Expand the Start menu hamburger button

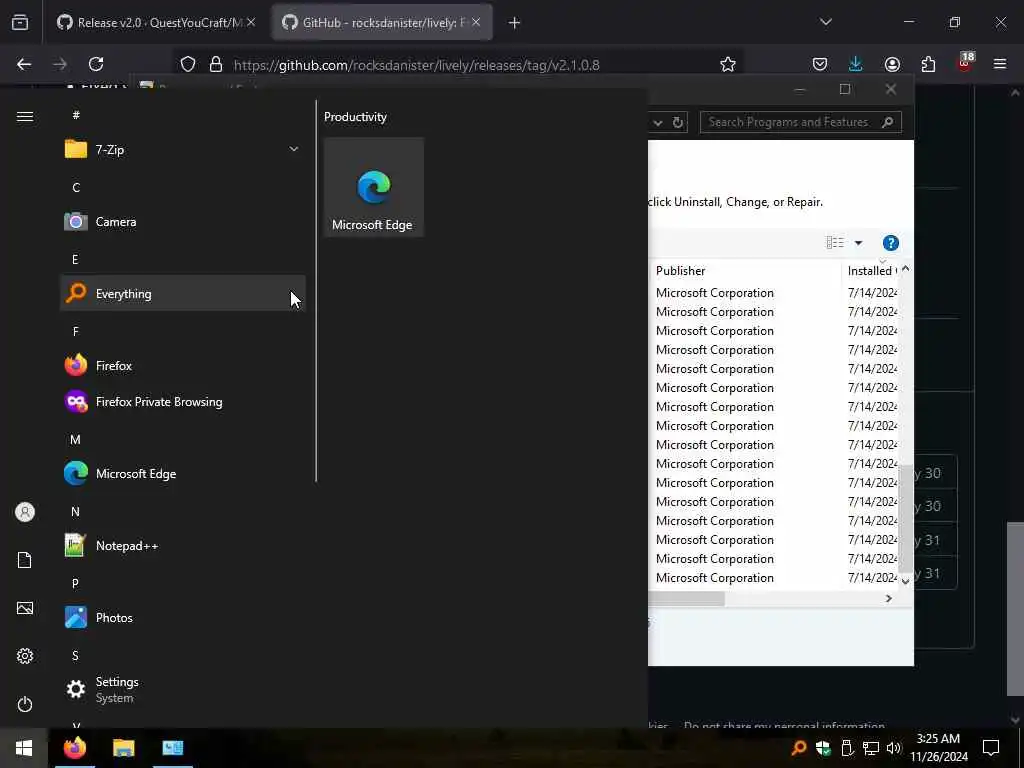tap(25, 116)
